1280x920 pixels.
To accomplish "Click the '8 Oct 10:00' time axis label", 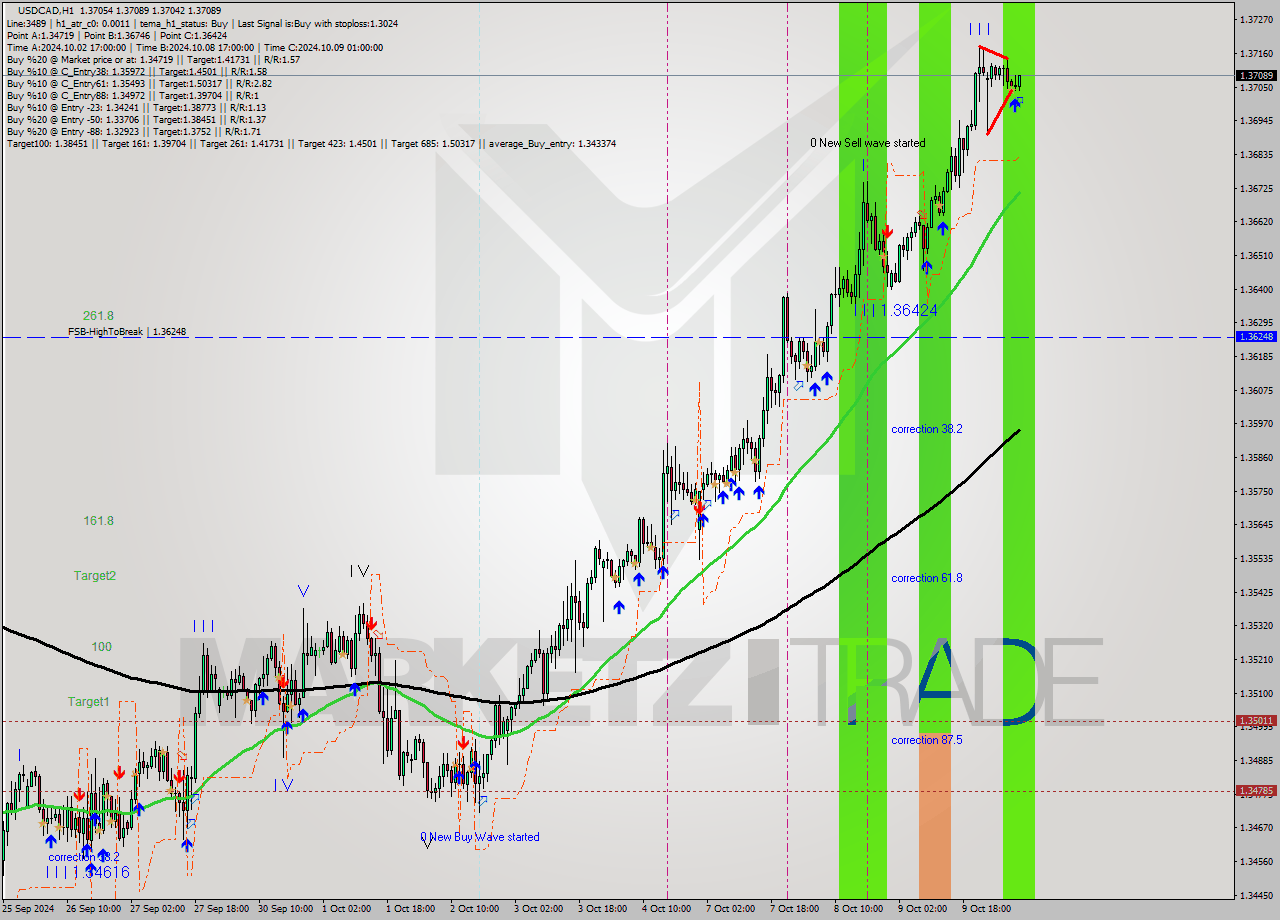I will point(859,909).
